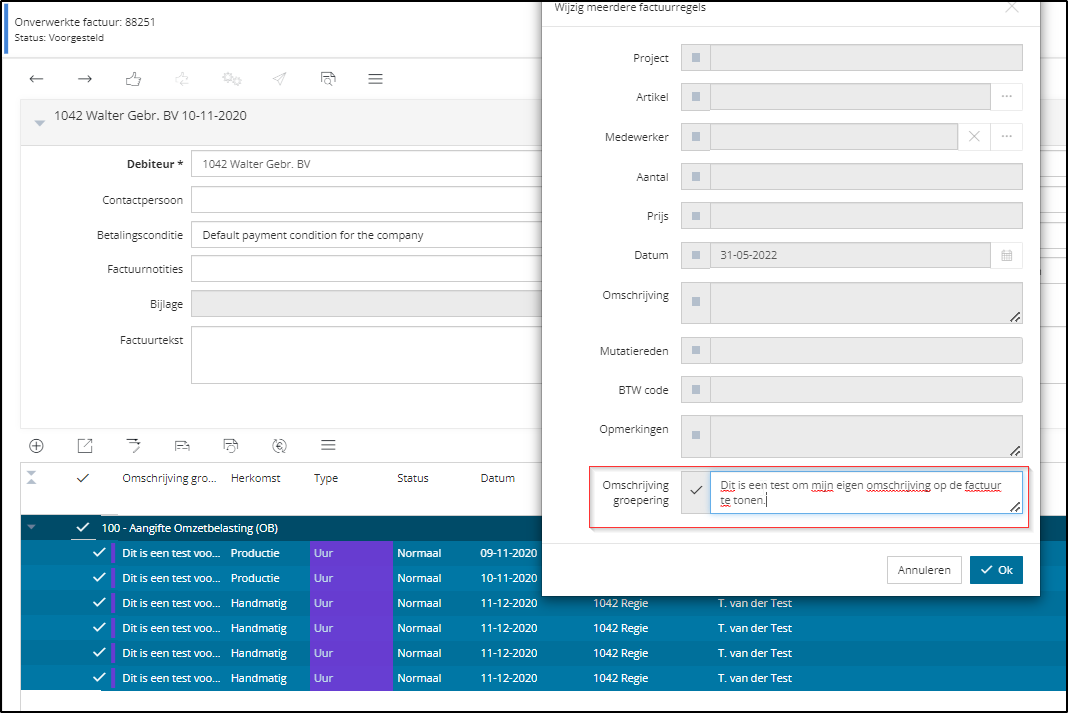Add new invoice line with plus icon
This screenshot has width=1068, height=713.
tap(36, 445)
